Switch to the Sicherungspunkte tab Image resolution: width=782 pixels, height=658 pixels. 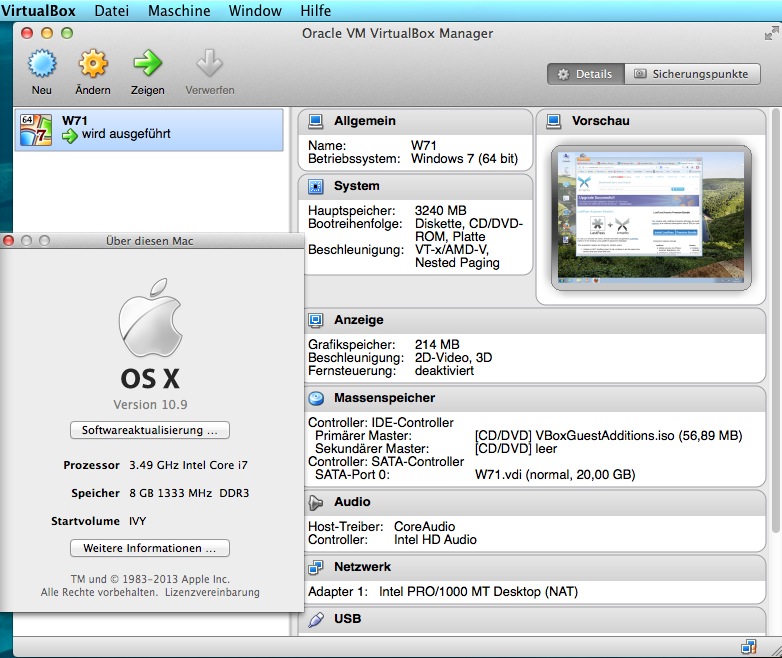[x=692, y=74]
